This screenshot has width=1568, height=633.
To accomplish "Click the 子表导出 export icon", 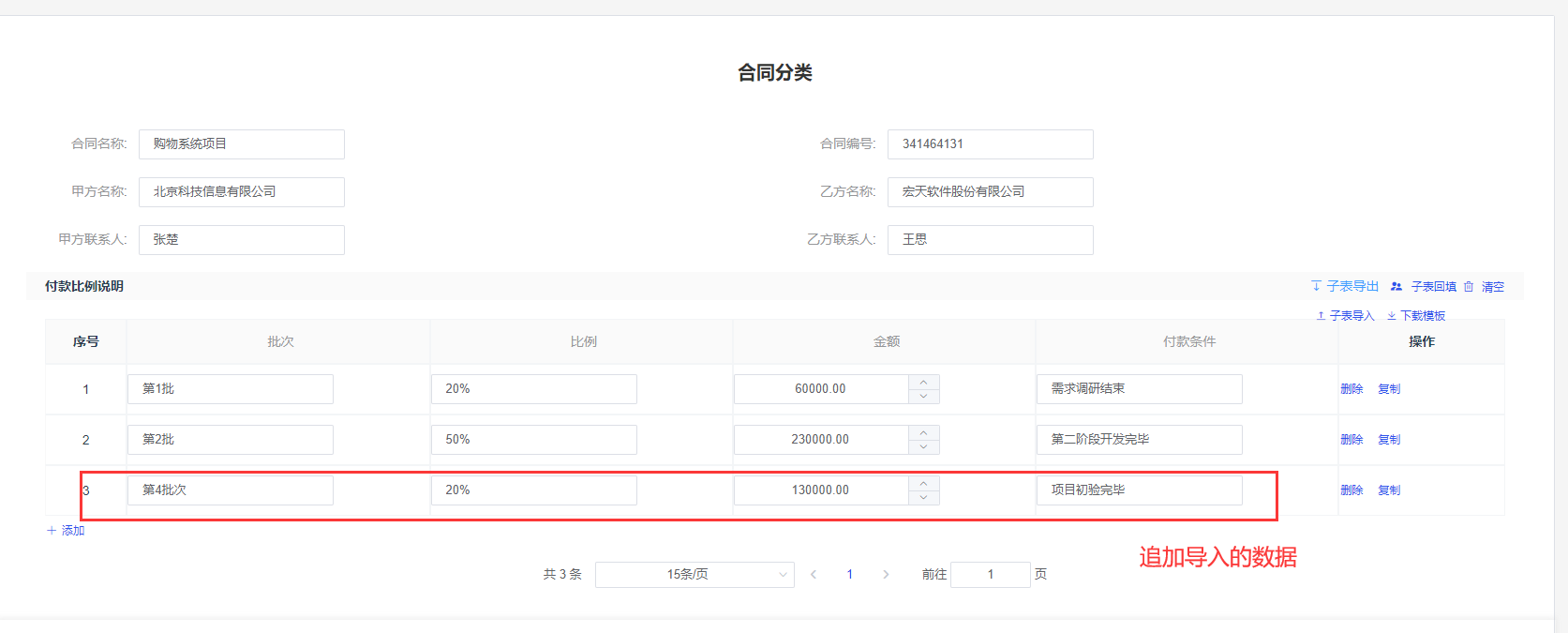I will (1316, 286).
